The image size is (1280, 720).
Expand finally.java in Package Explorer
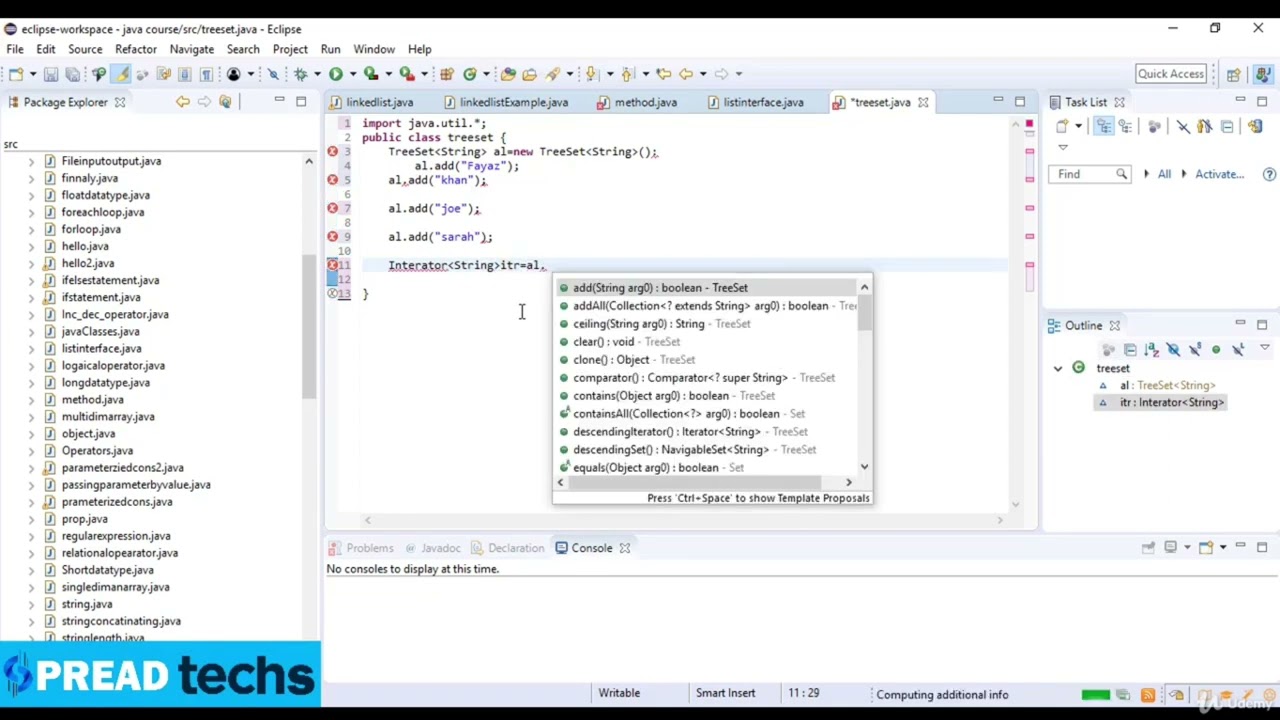(31, 178)
